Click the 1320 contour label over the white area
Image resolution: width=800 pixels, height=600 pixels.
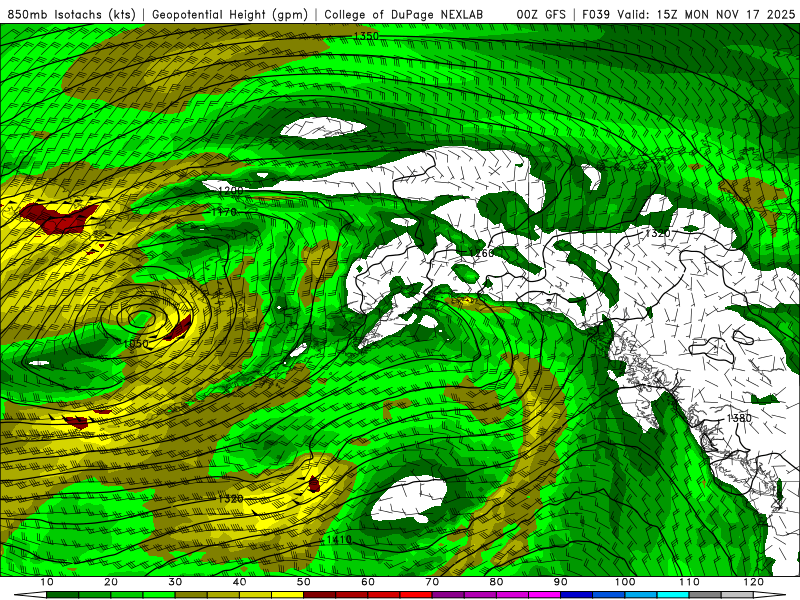(x=658, y=233)
